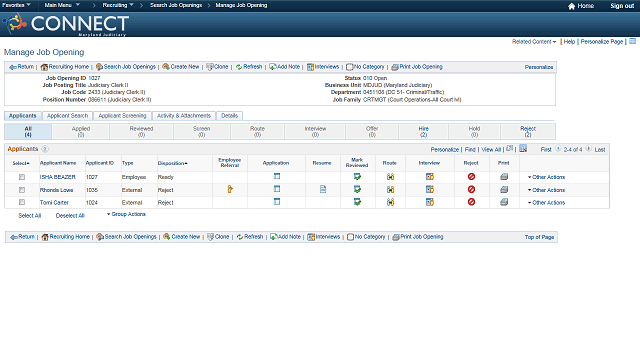Image resolution: width=640 pixels, height=360 pixels.
Task: Filter applicants by Hire (2)
Action: 423,131
